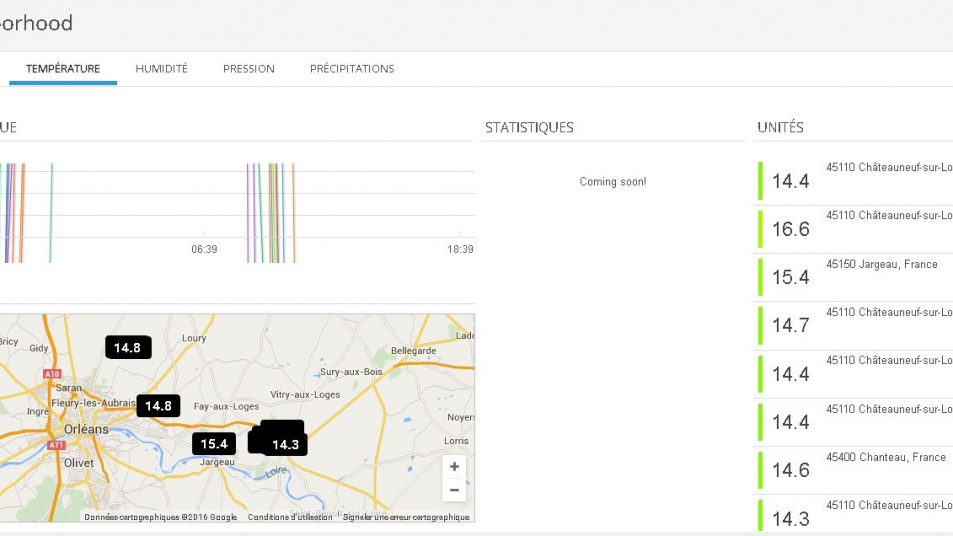
Task: Click the Bellegarde label on map
Action: click(413, 351)
